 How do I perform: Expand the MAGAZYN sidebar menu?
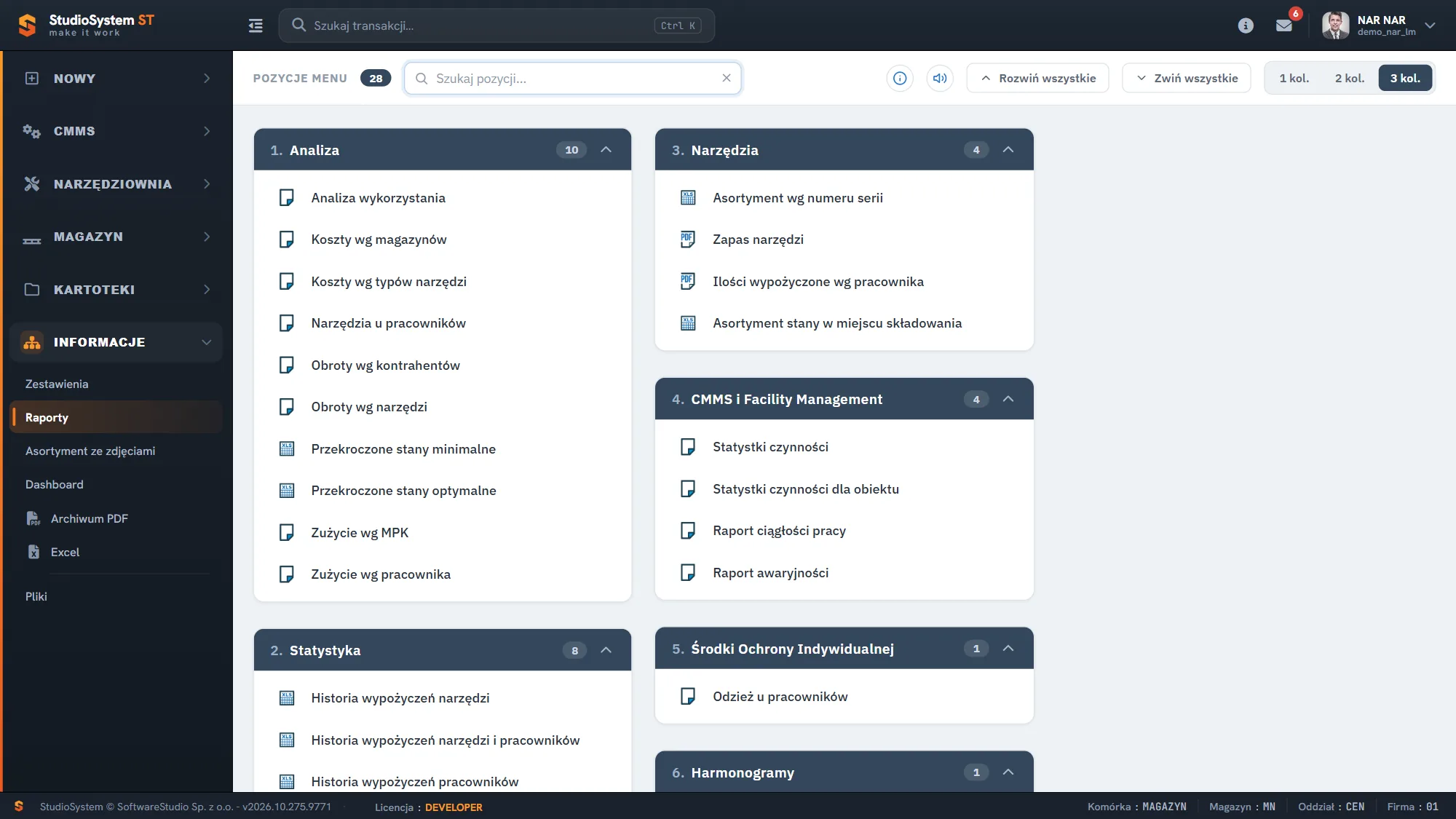[116, 237]
